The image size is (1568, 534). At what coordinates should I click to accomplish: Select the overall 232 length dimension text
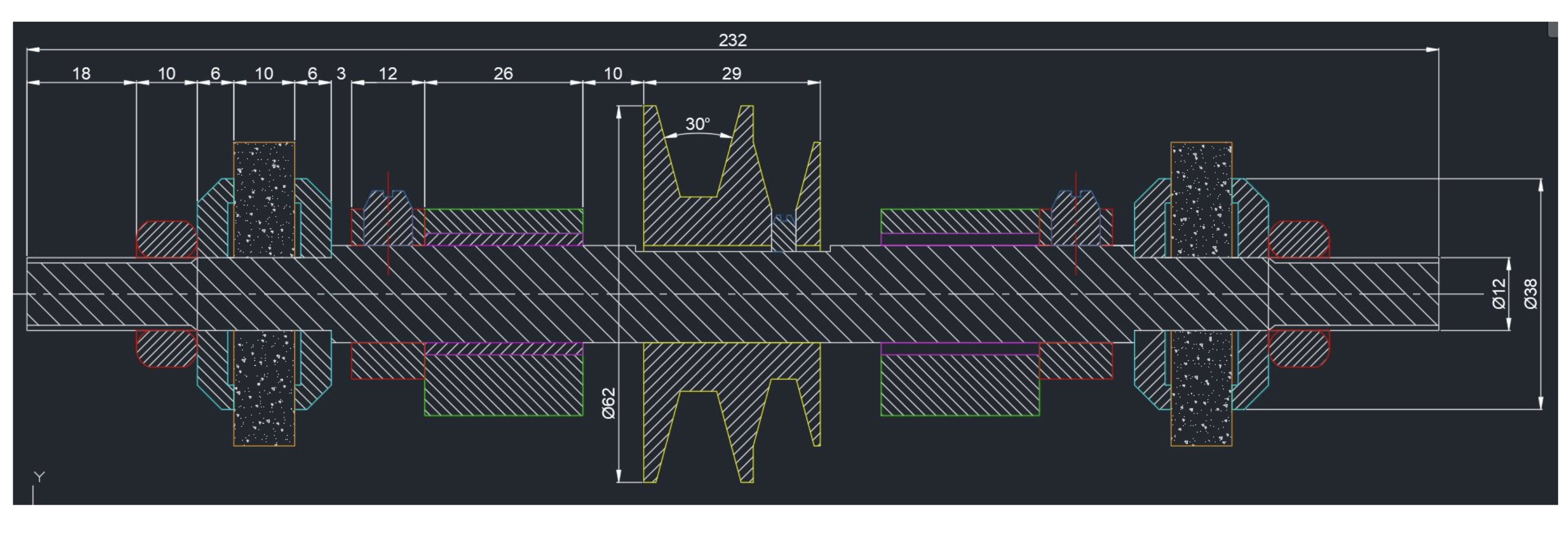click(x=735, y=39)
